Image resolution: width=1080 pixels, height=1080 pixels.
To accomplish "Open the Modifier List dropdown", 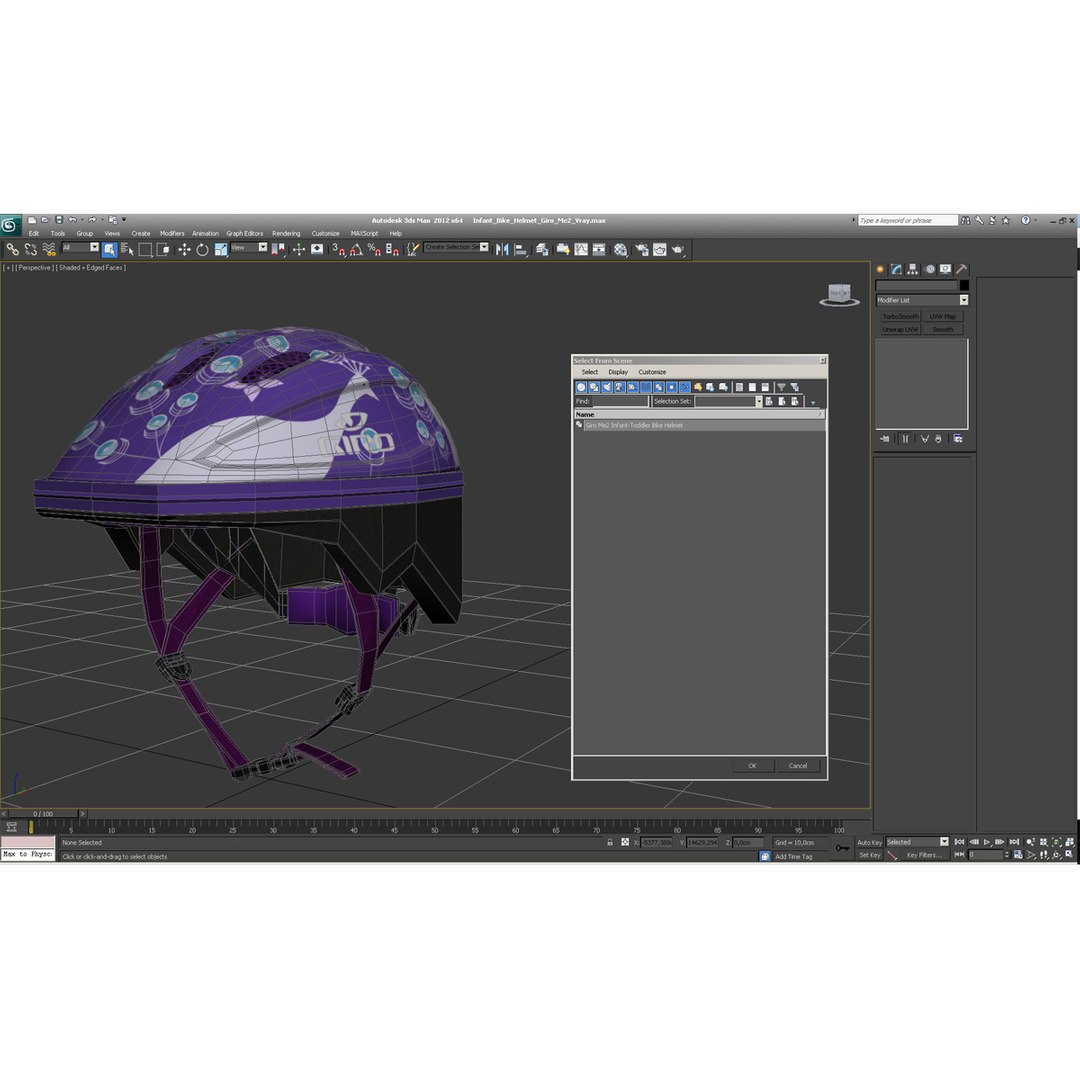I will tap(922, 300).
